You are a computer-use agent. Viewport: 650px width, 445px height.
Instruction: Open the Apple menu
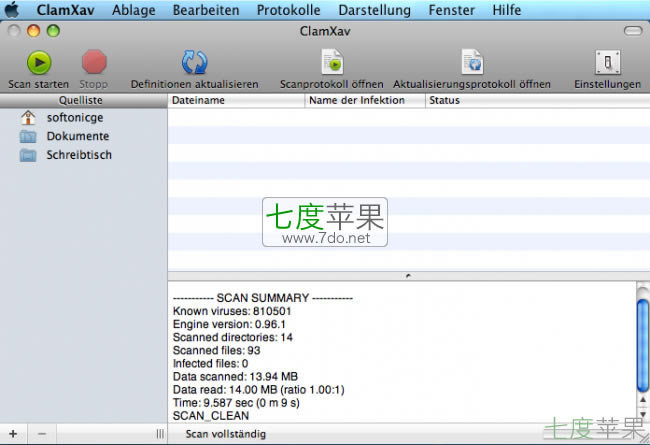12,10
